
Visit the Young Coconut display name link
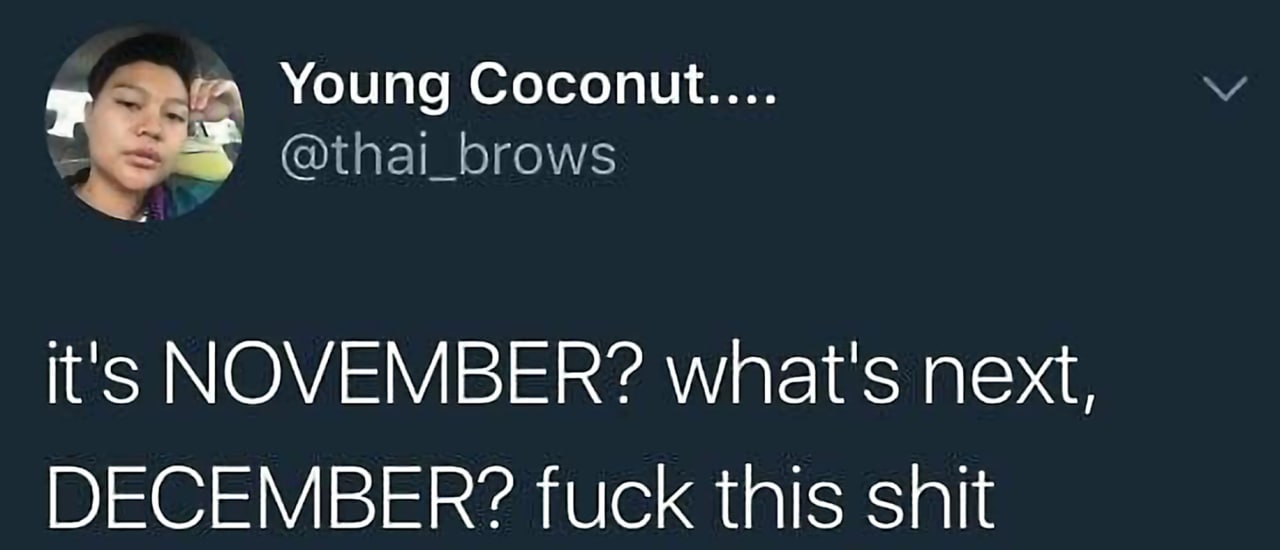[528, 88]
